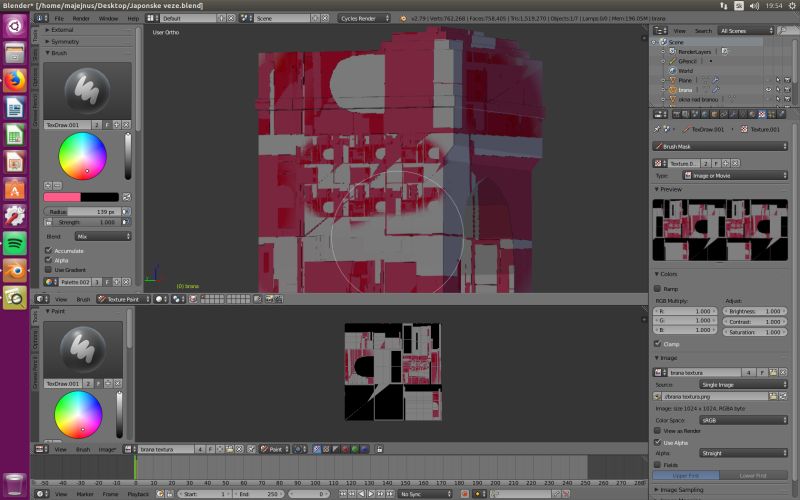Open the Playback menu in timeline
Screen dimensions: 800x500
coord(138,494)
